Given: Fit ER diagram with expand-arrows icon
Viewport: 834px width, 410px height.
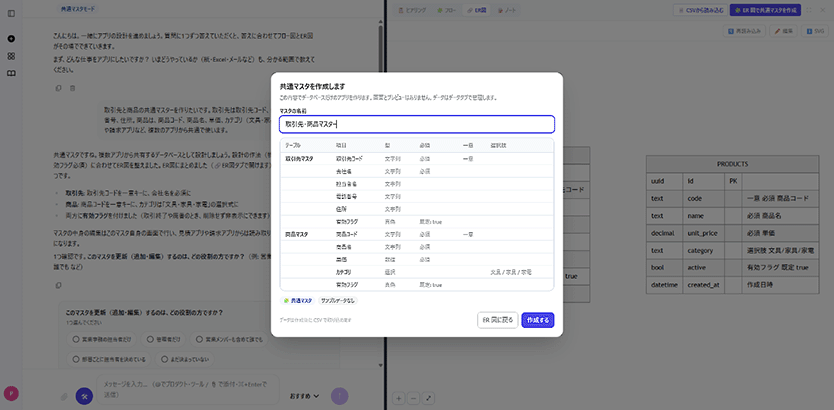Looking at the screenshot, I should click(430, 398).
